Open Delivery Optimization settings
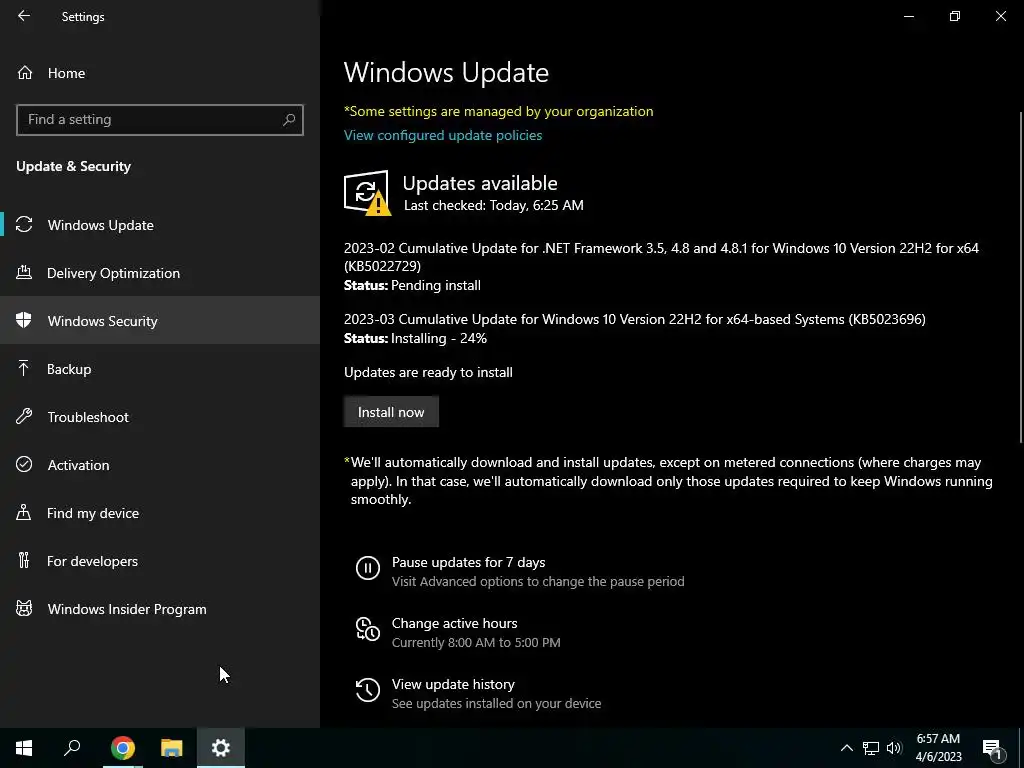Screen dimensions: 1024x768 pos(160,273)
